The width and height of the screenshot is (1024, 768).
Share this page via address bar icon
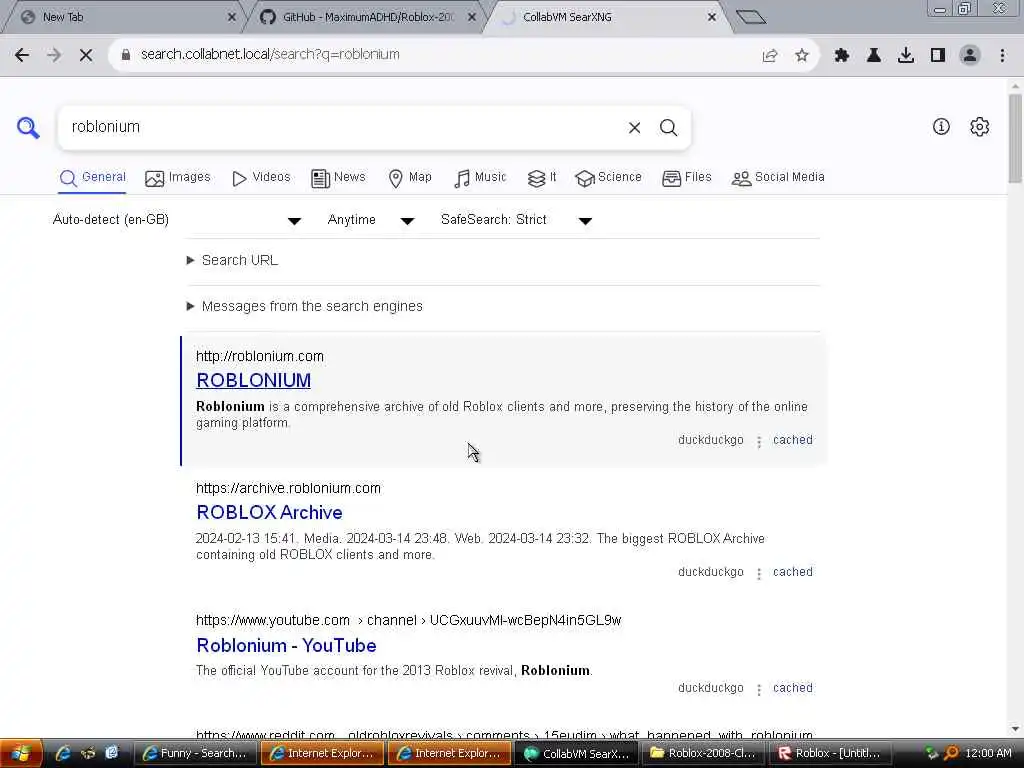770,56
